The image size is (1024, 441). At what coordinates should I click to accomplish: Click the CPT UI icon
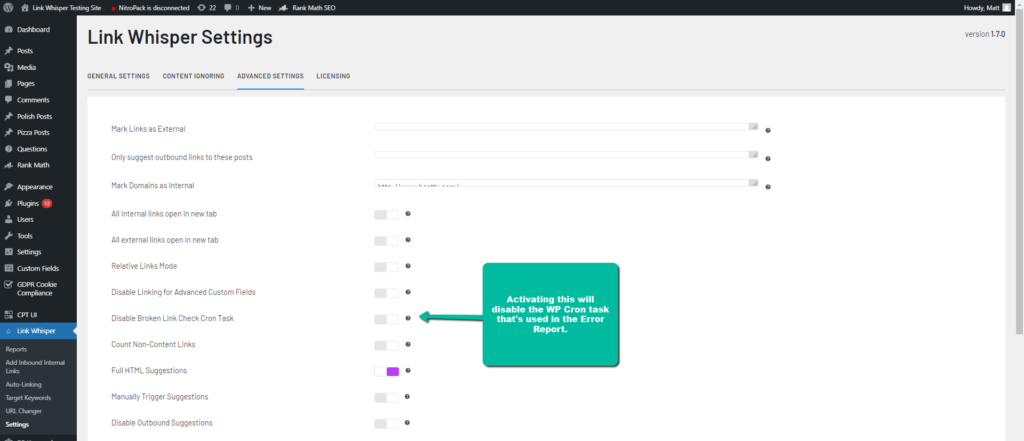coord(8,314)
